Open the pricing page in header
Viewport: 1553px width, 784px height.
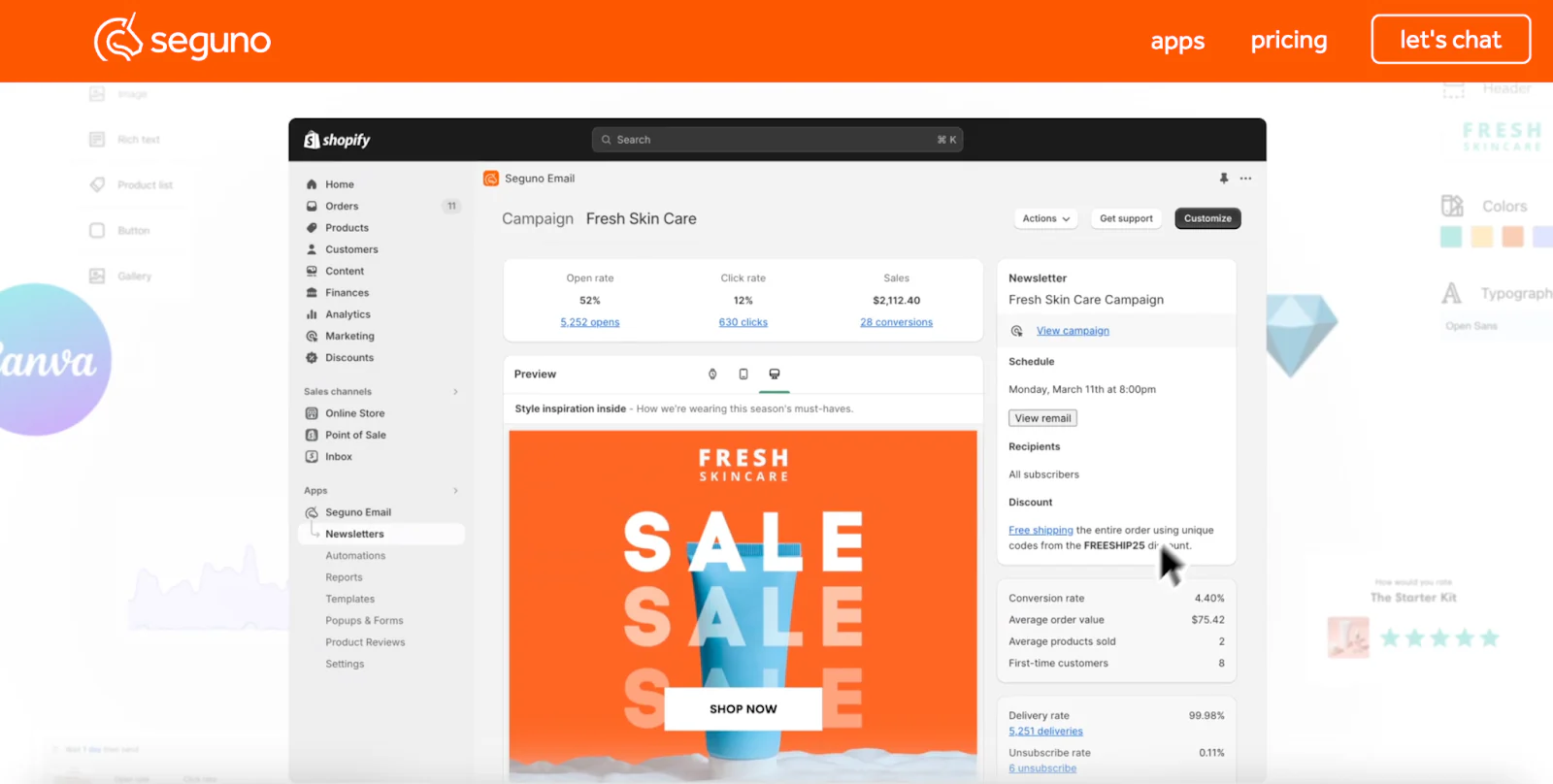(x=1289, y=40)
